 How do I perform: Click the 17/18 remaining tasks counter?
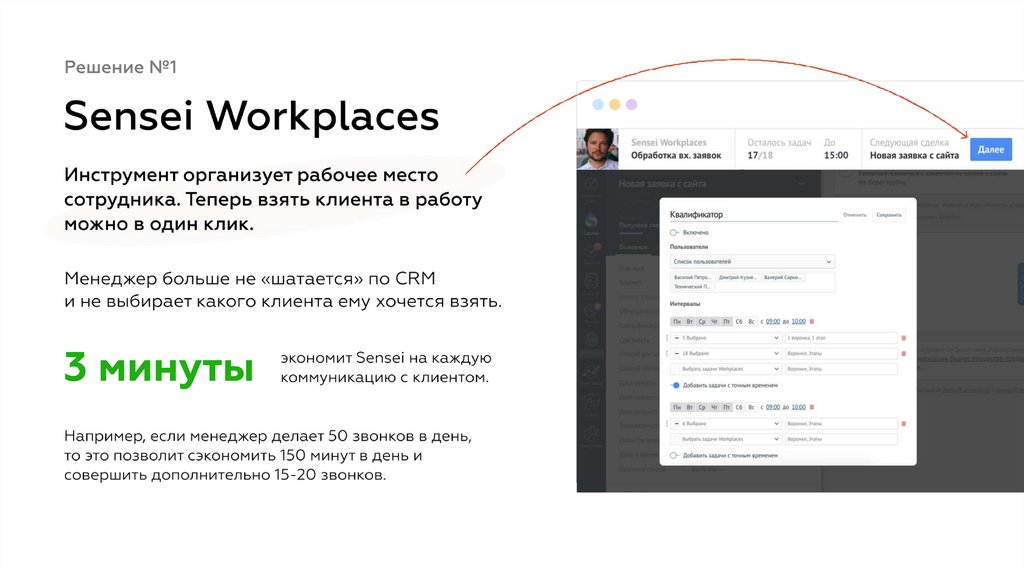coord(760,155)
